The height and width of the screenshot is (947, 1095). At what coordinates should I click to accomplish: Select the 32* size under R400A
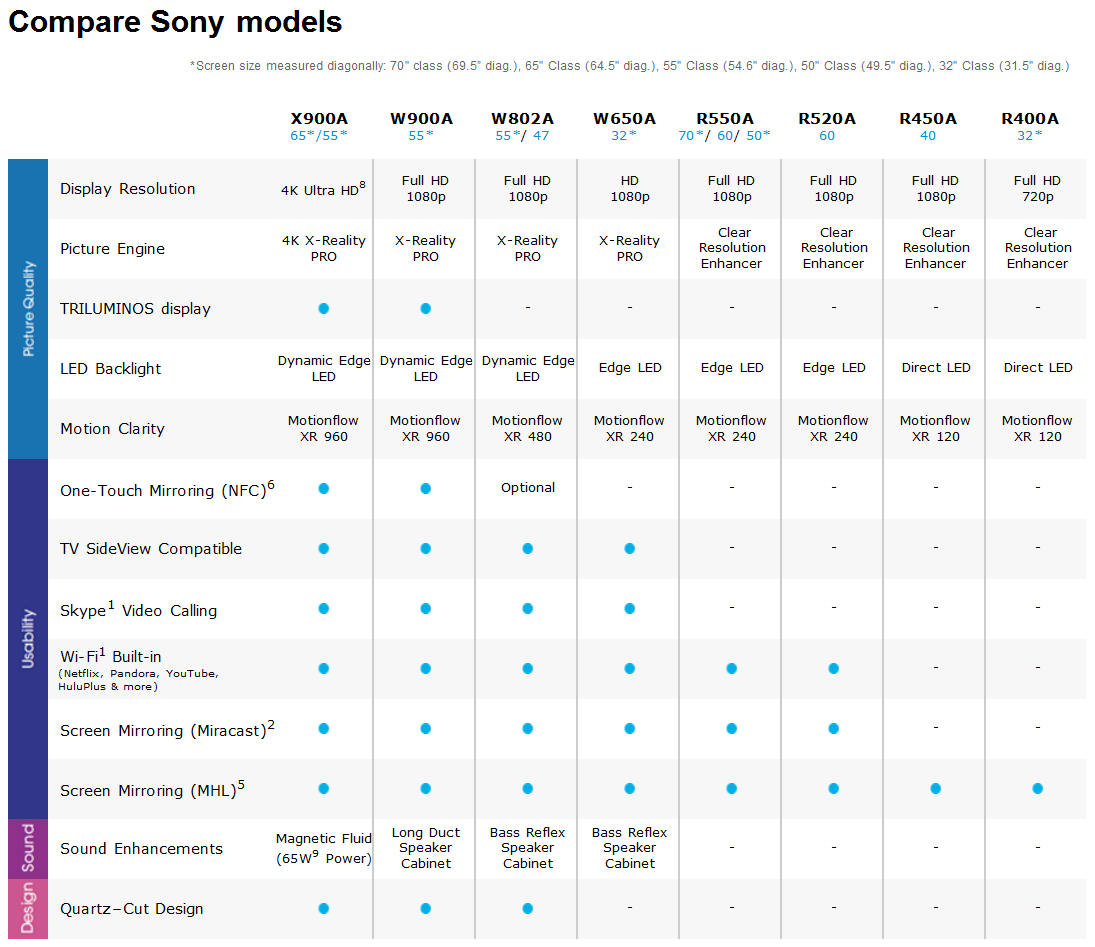(x=1030, y=135)
